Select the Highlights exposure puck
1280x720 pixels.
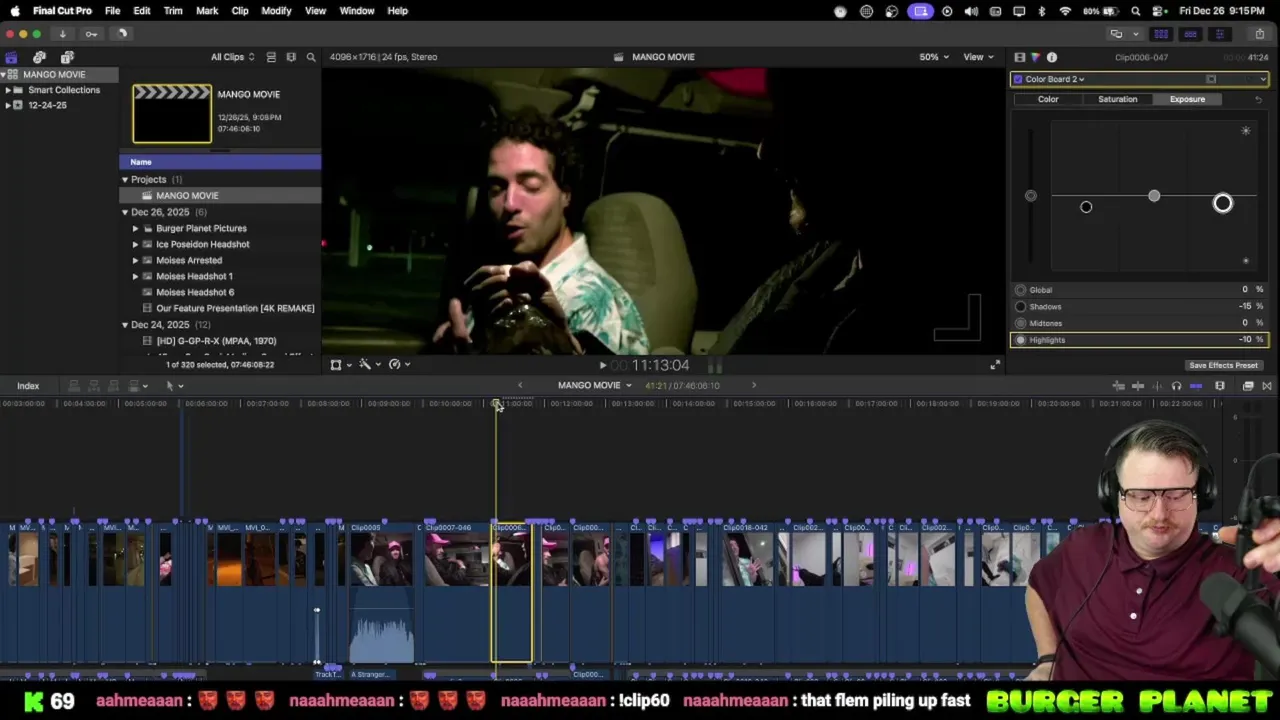coord(1223,204)
